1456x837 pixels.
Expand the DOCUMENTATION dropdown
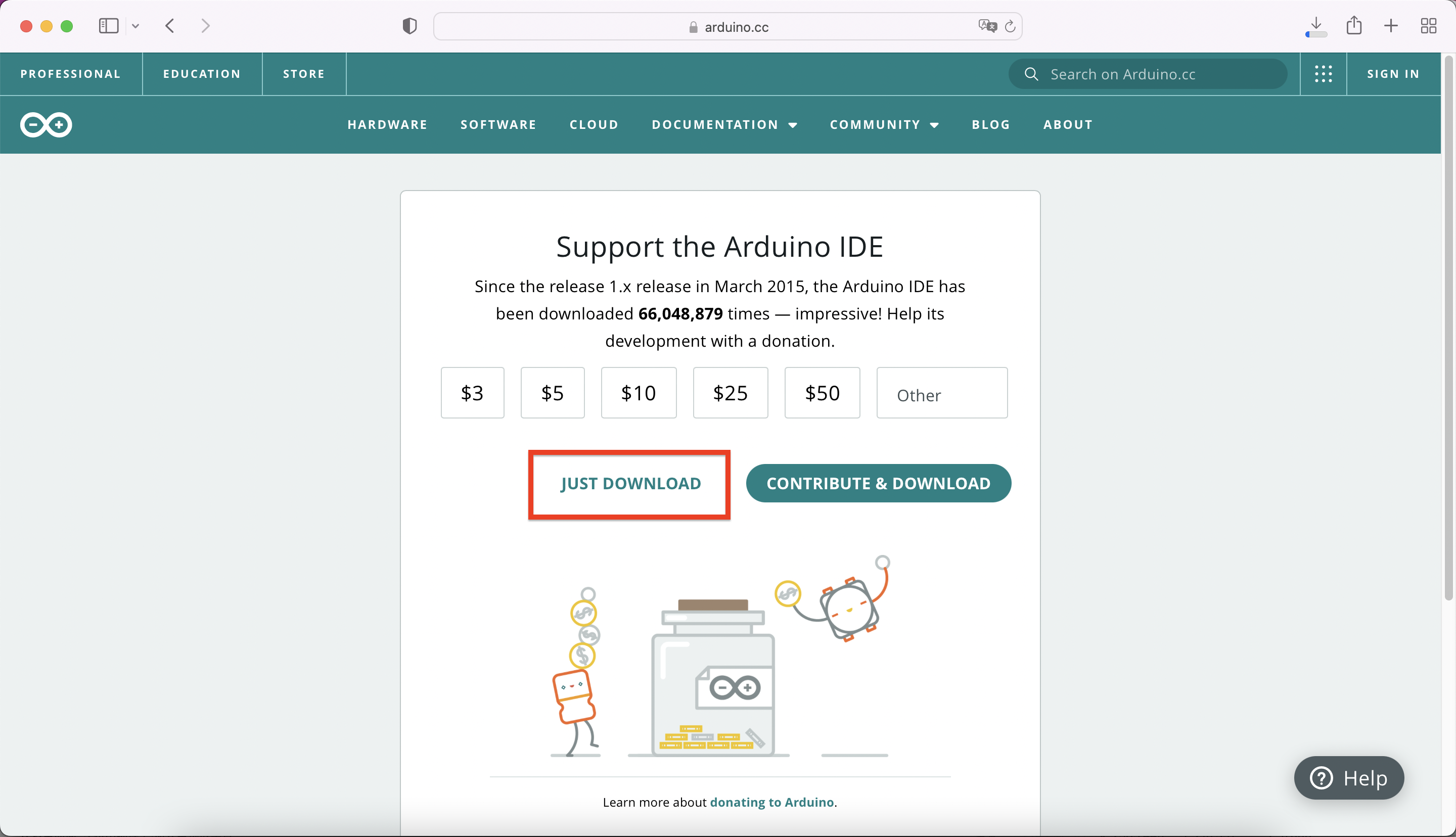724,125
